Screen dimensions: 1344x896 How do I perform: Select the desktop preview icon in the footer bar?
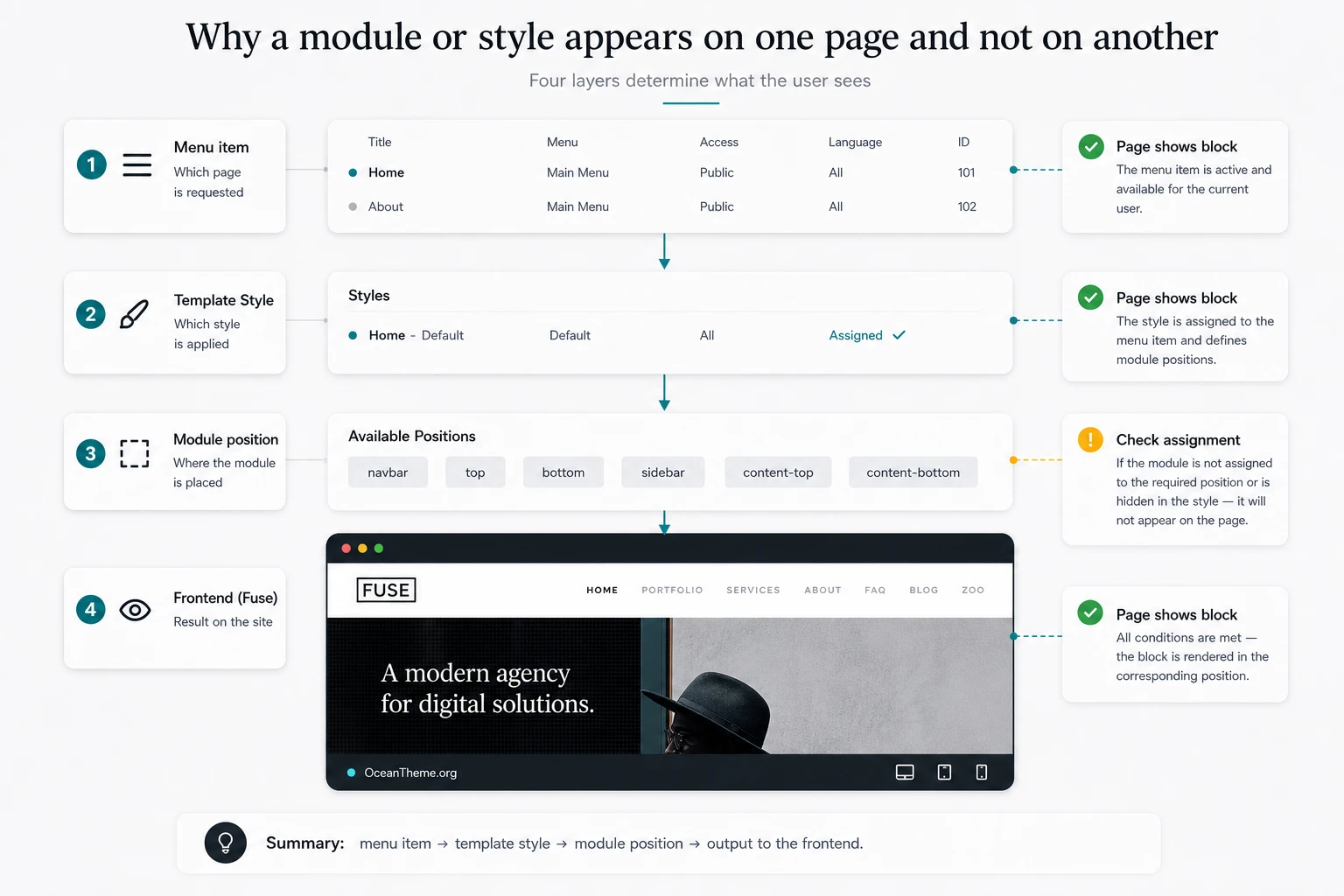(x=905, y=772)
